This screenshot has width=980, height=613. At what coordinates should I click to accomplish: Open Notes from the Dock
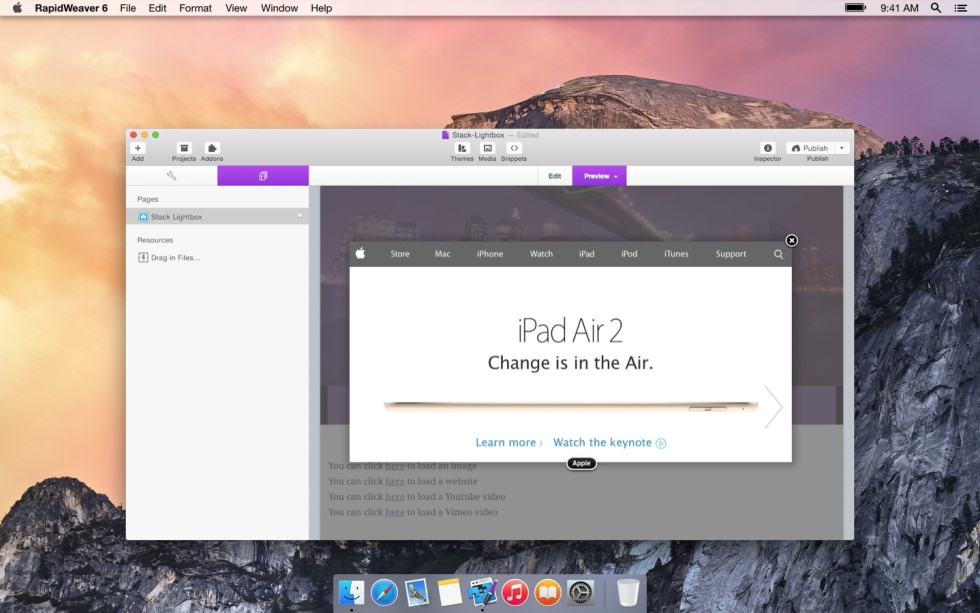tap(449, 592)
